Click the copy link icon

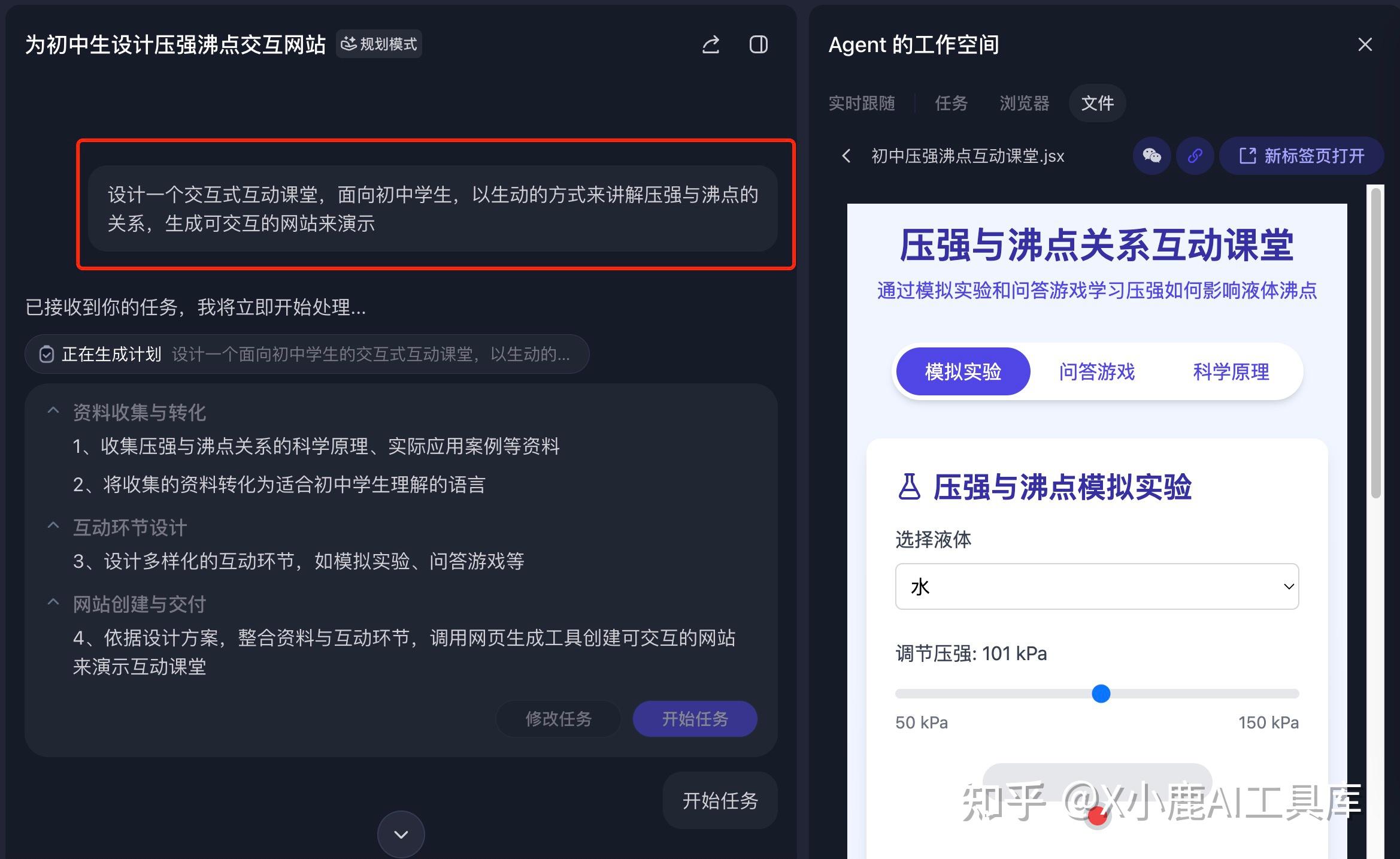1195,156
